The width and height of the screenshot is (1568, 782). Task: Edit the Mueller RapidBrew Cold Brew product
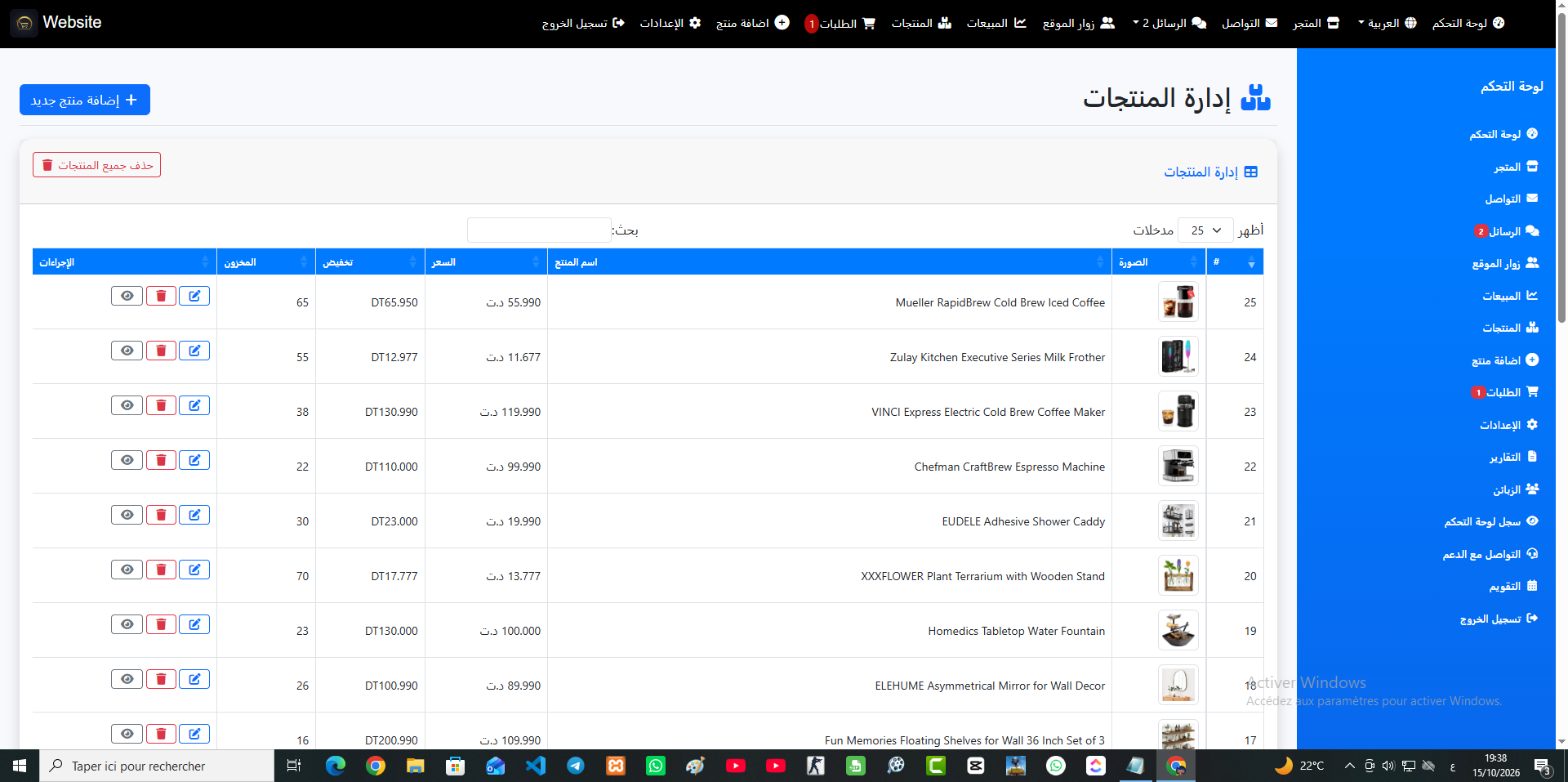coord(194,296)
